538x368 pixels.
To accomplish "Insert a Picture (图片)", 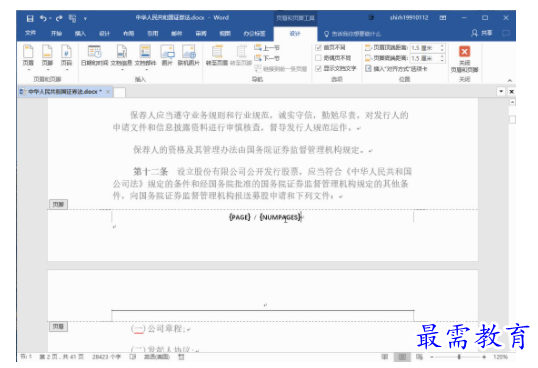I will [167, 56].
